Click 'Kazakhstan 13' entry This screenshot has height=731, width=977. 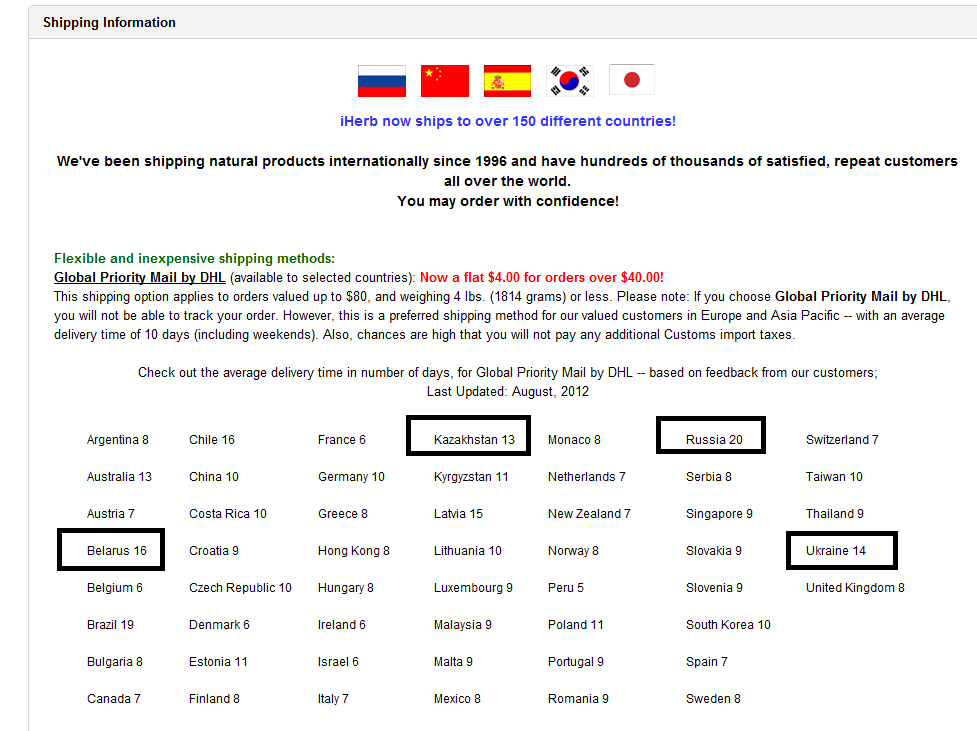click(x=474, y=440)
